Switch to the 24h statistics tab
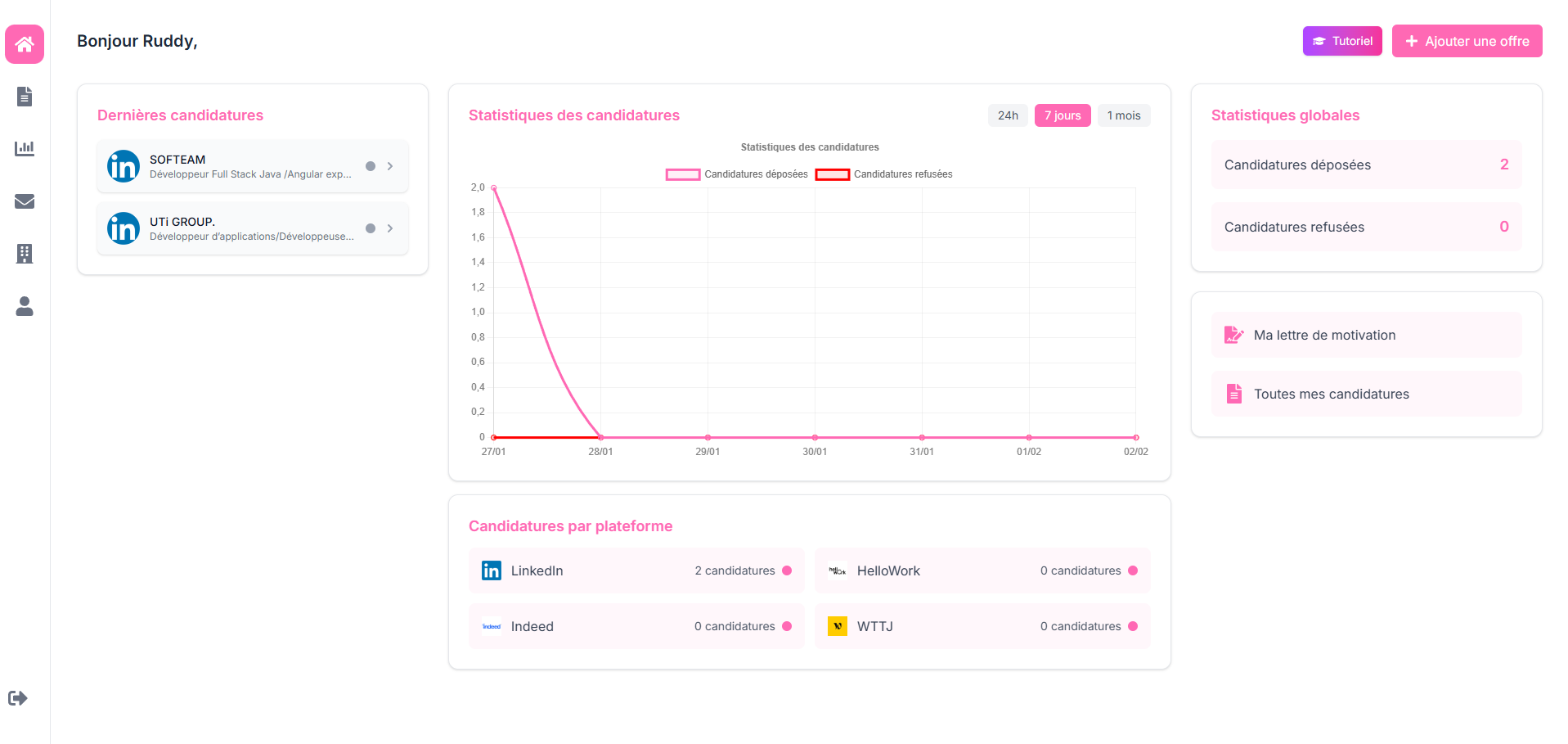The image size is (1568, 744). pos(1008,115)
